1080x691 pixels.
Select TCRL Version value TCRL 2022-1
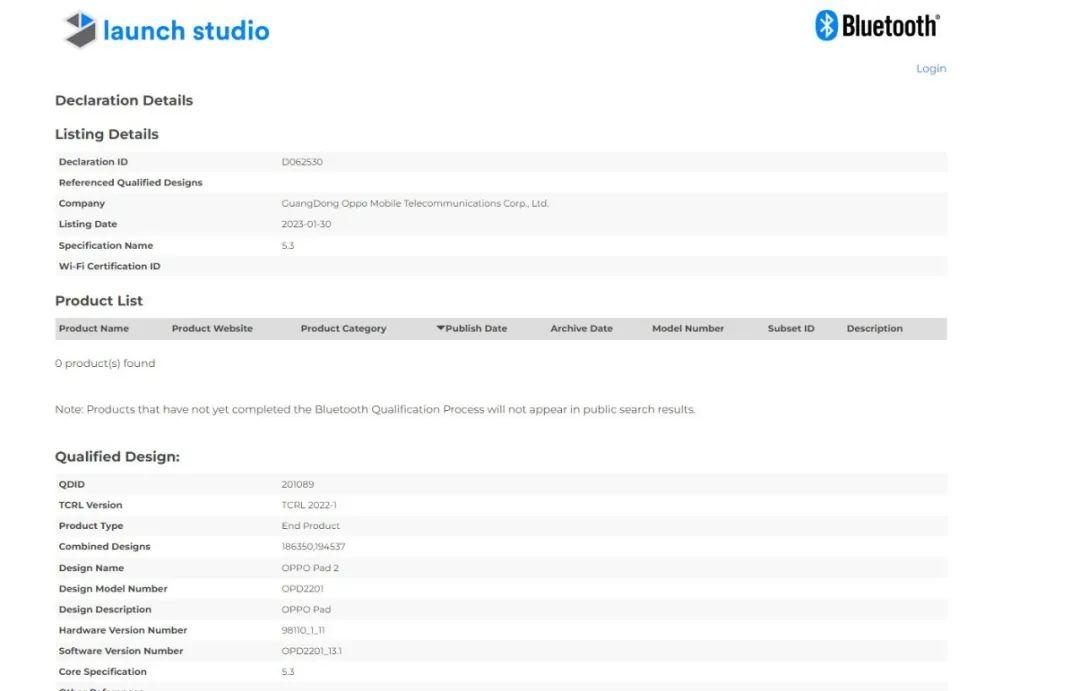tap(309, 505)
